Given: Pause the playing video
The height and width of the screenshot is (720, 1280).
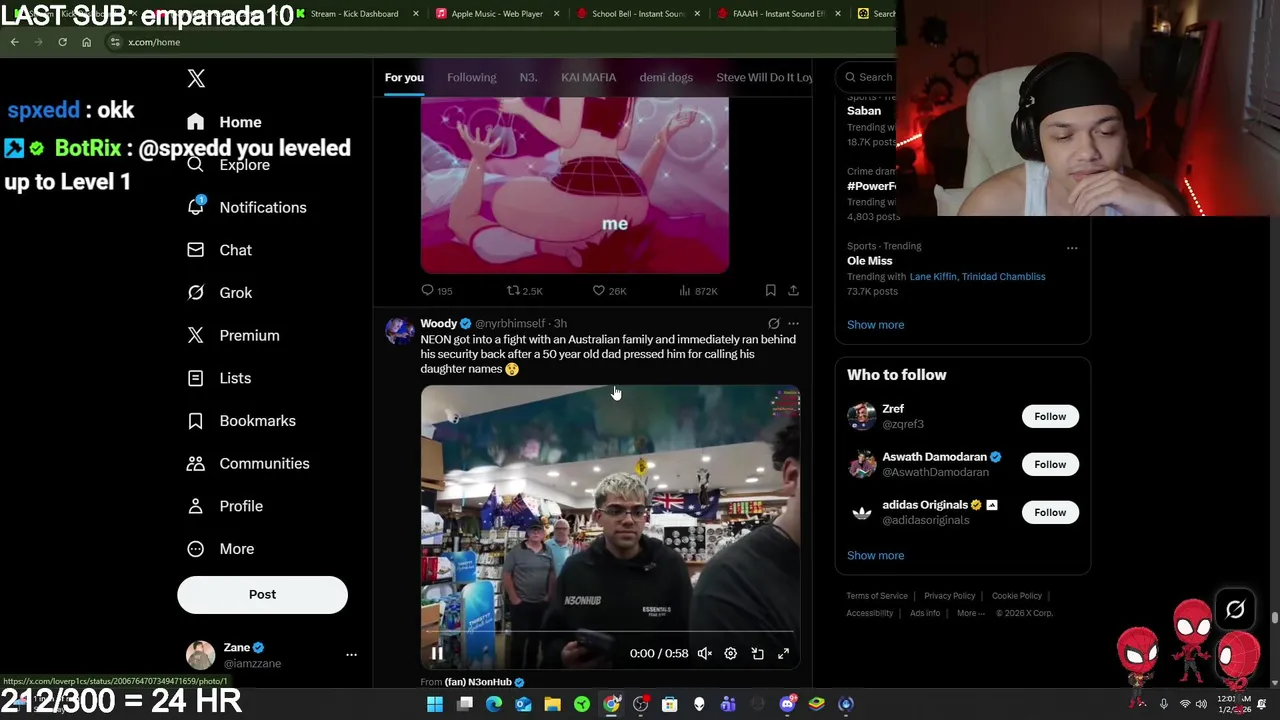Looking at the screenshot, I should (x=437, y=653).
